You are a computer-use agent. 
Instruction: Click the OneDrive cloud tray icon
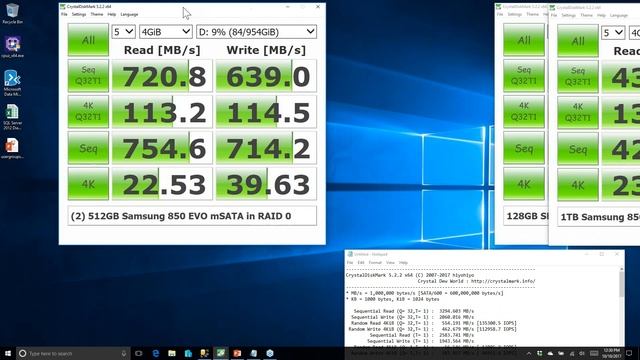pyautogui.click(x=550, y=353)
